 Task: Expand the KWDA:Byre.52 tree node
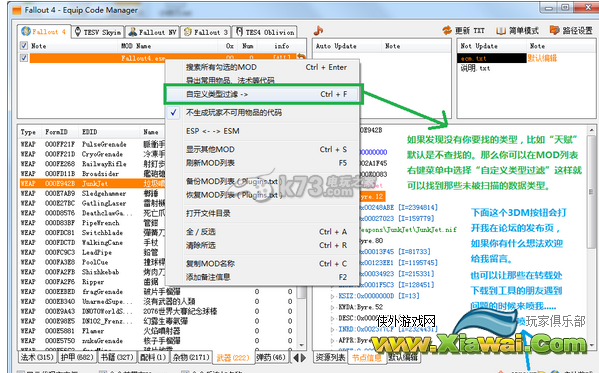[333, 307]
